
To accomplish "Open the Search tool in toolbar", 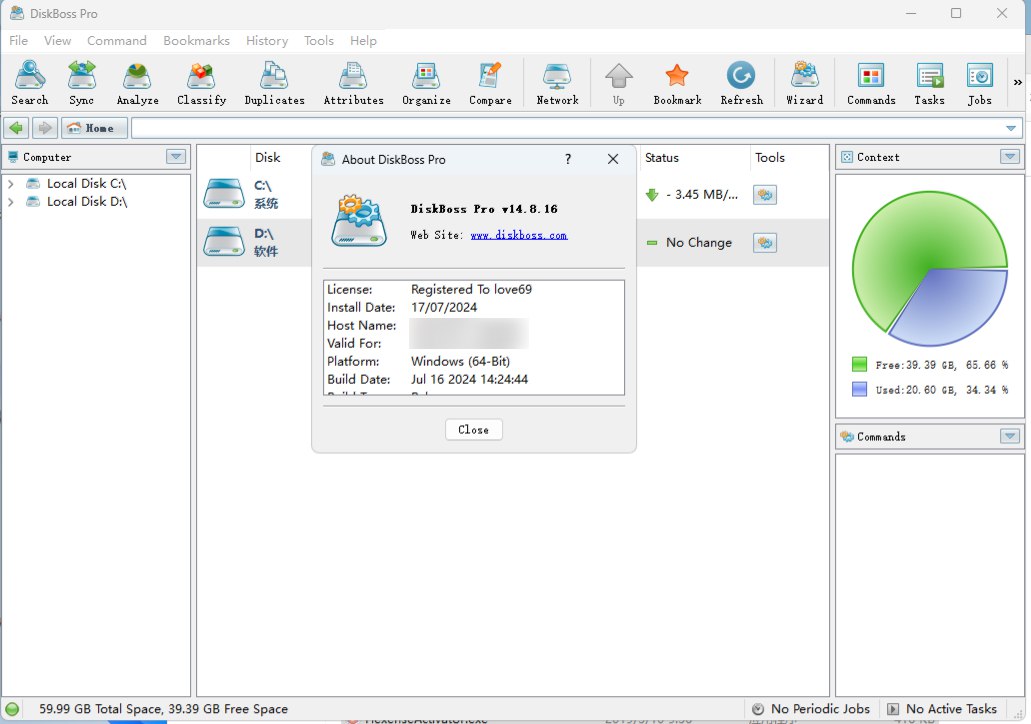I will (30, 83).
